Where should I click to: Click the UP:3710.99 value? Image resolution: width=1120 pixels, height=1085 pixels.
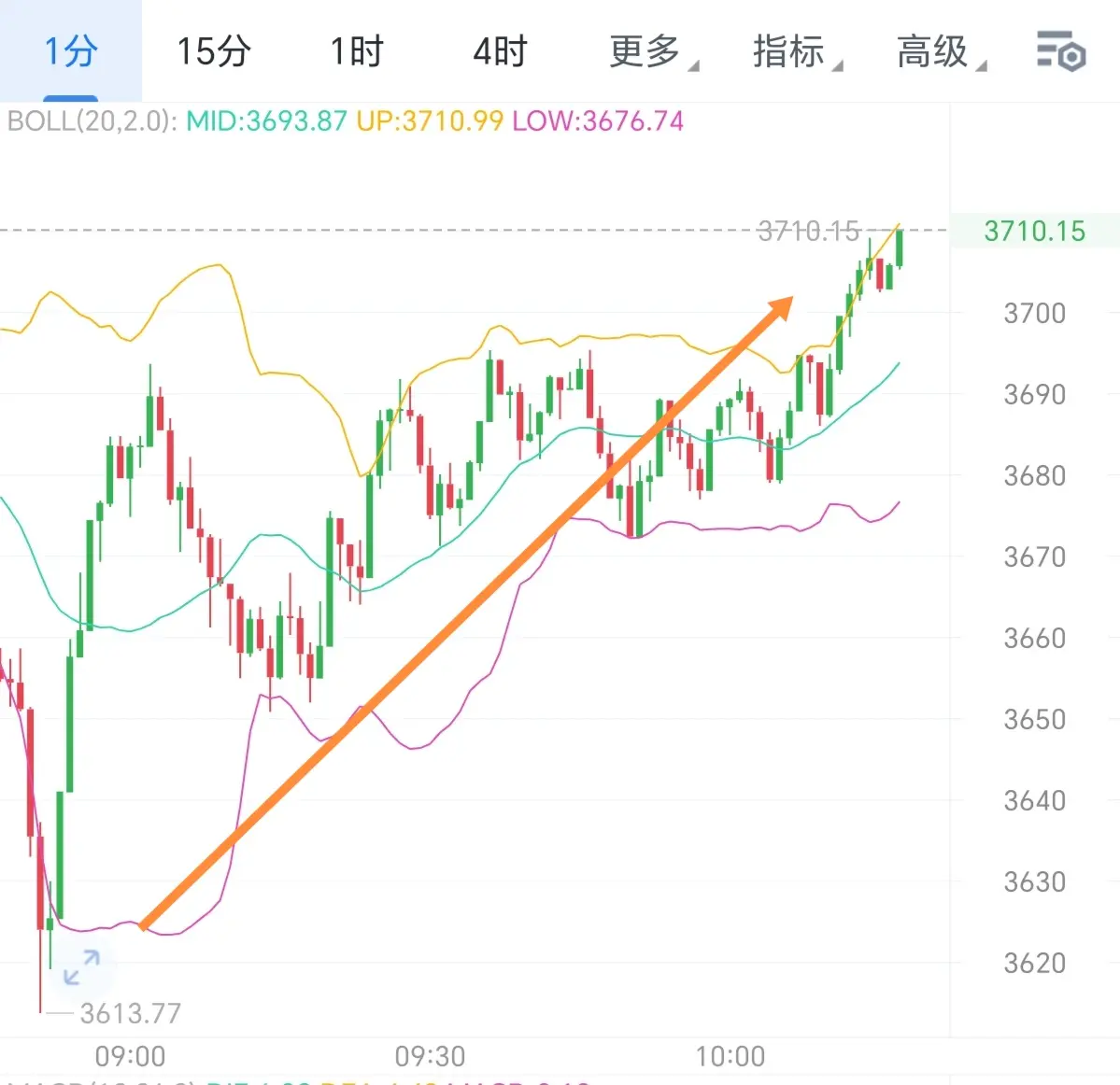coord(430,121)
